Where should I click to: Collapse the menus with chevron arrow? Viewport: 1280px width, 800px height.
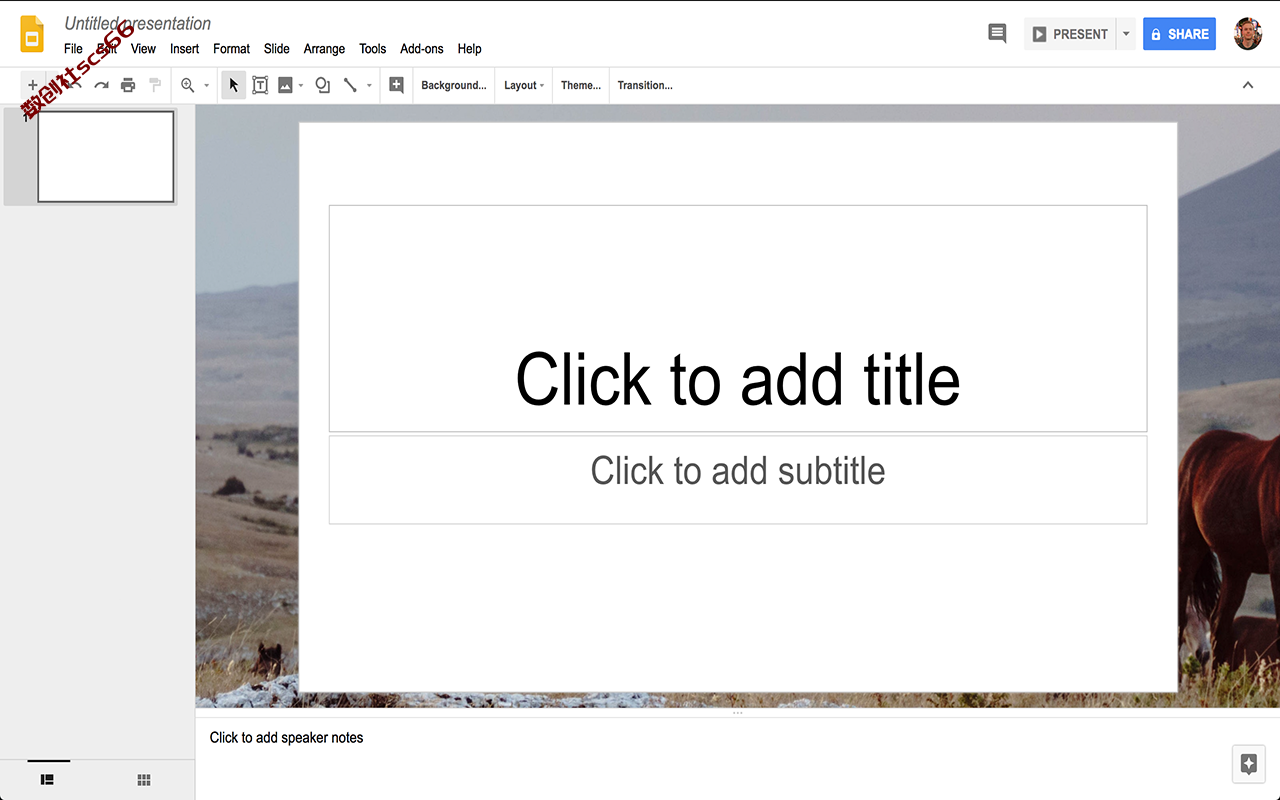coord(1248,85)
